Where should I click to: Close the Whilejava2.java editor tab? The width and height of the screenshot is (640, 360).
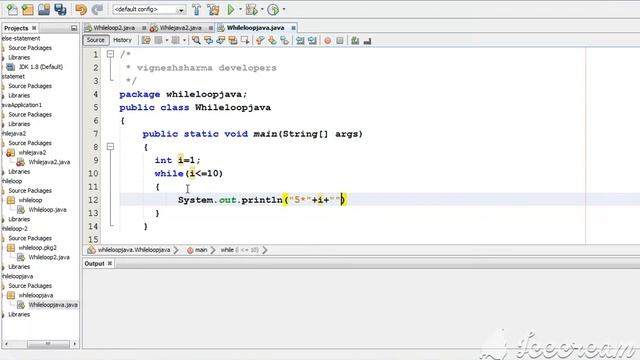pos(211,28)
